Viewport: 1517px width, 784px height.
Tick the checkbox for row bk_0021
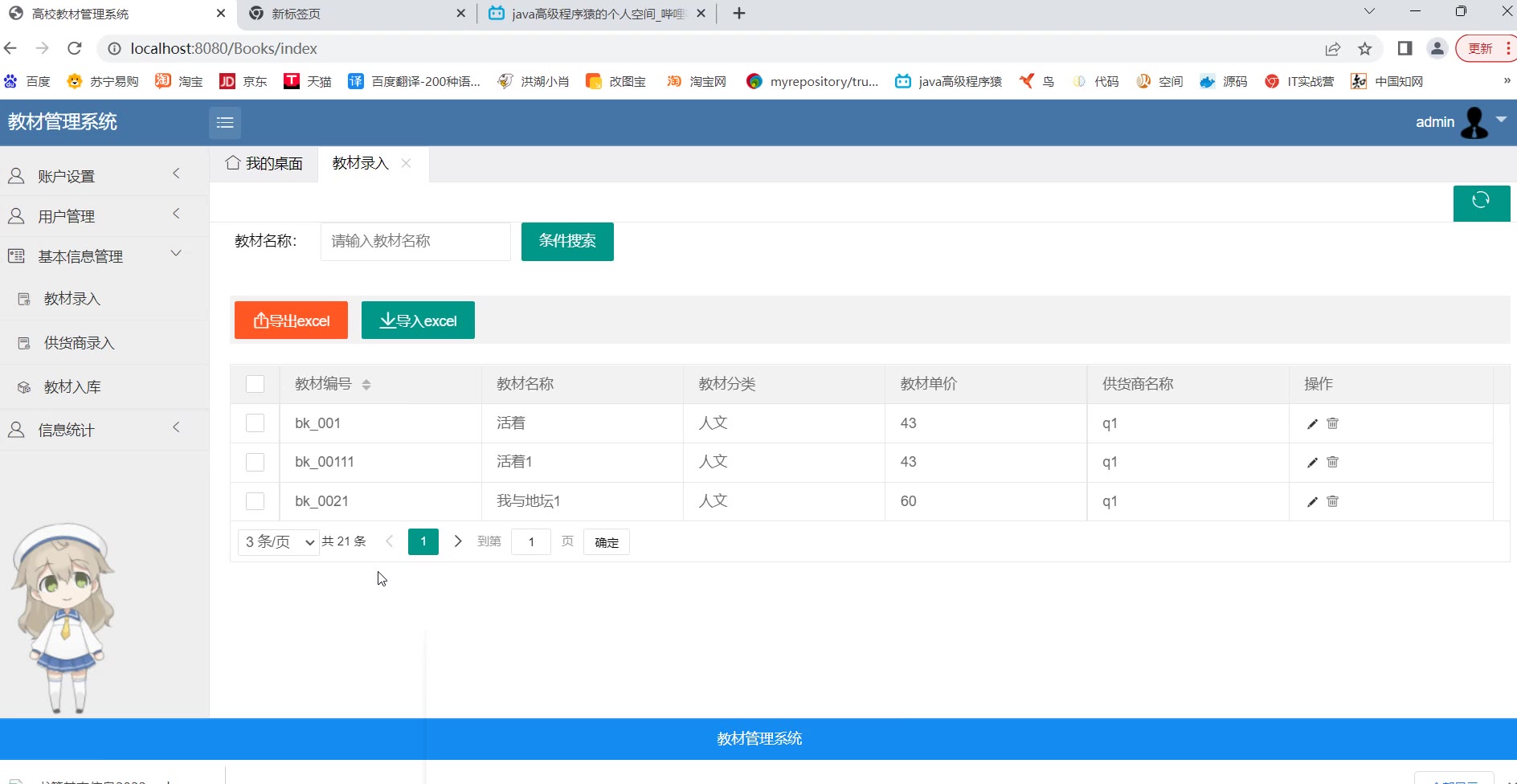[255, 501]
